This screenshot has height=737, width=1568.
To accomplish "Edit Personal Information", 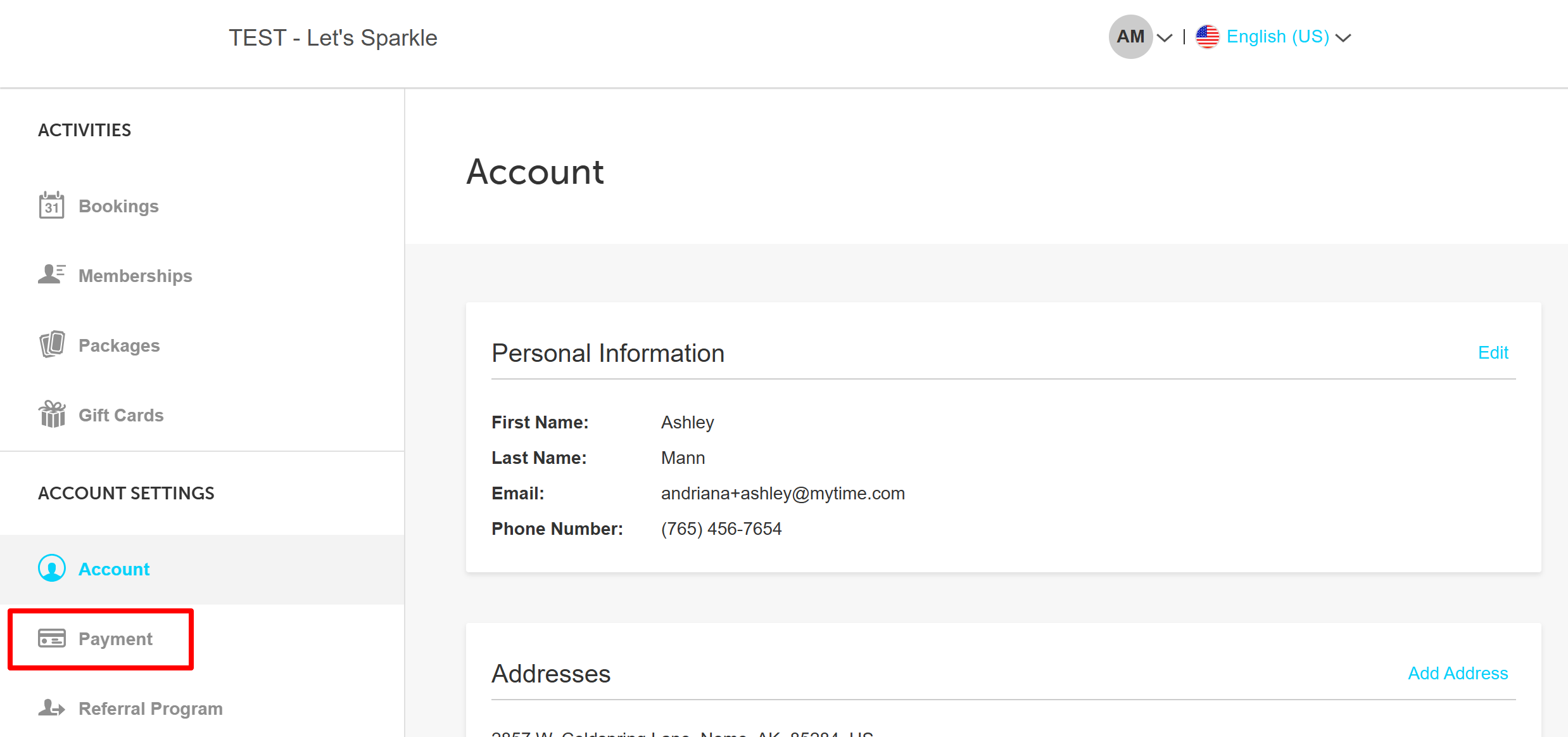I will click(1493, 352).
